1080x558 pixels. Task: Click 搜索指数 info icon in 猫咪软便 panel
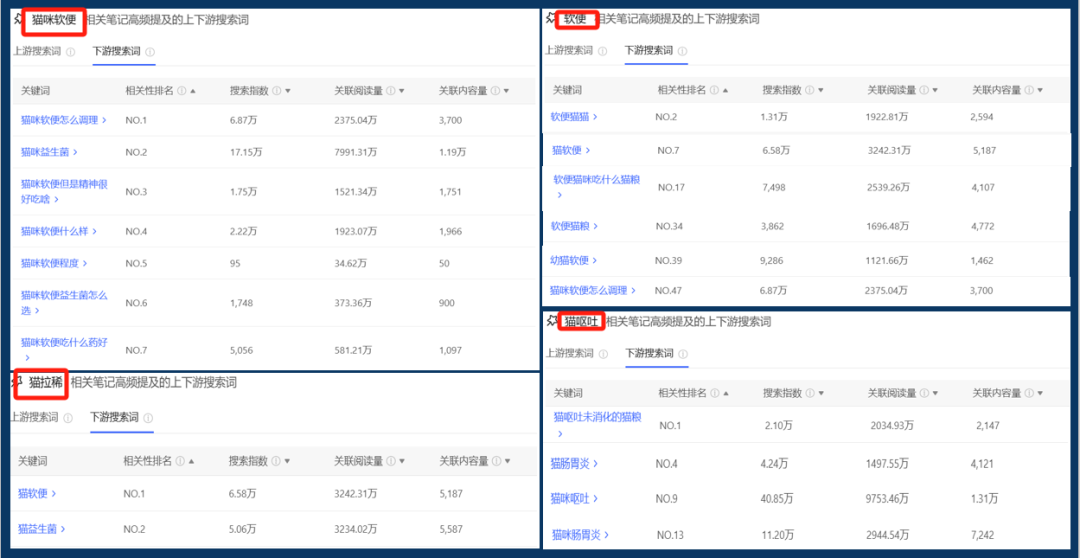click(x=276, y=91)
